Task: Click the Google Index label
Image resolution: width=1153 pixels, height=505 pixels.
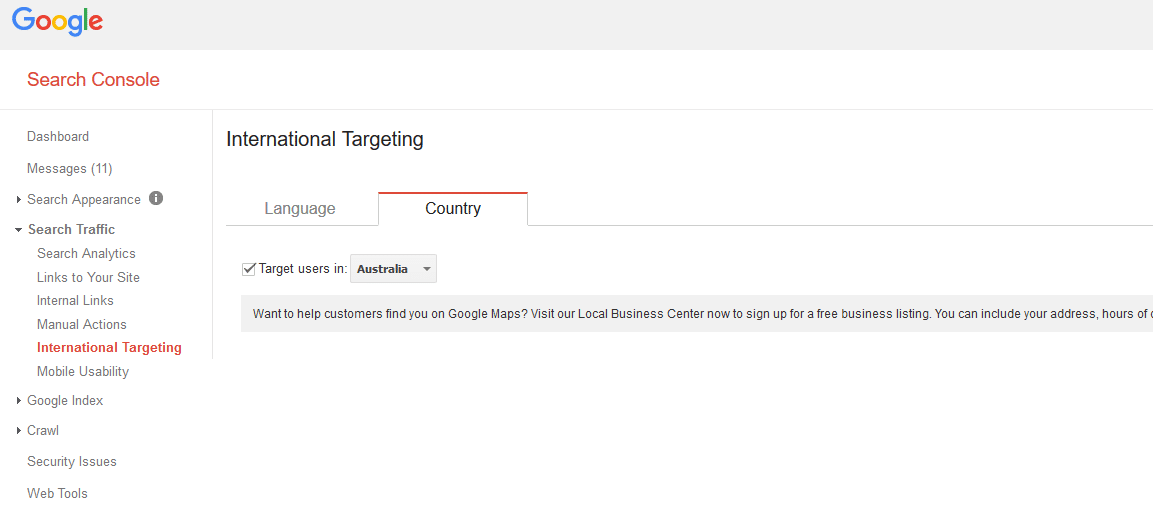Action: click(x=65, y=401)
